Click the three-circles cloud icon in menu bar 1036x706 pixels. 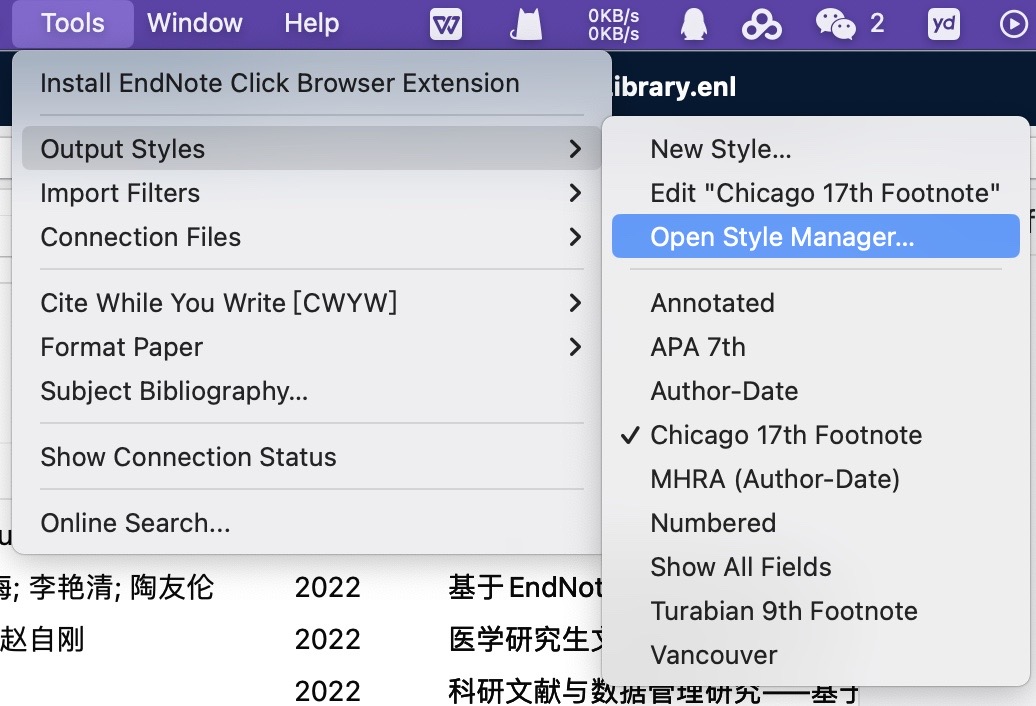(x=762, y=24)
